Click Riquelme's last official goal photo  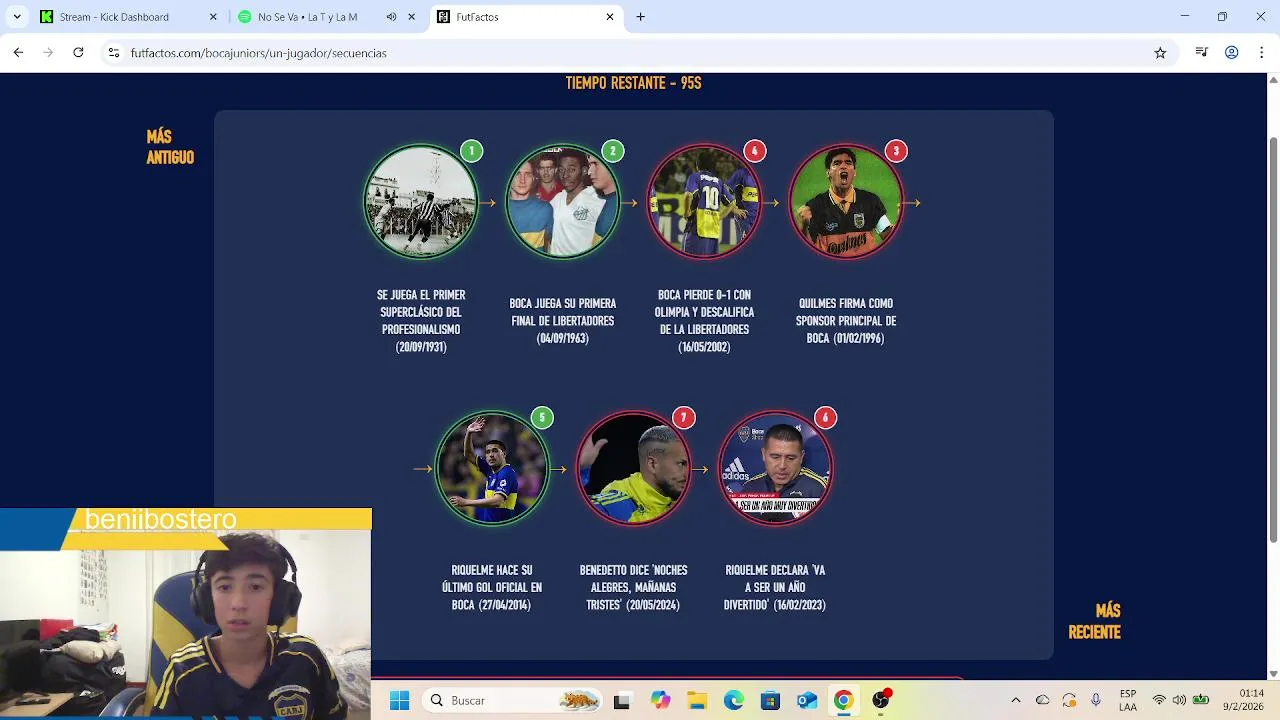click(492, 468)
